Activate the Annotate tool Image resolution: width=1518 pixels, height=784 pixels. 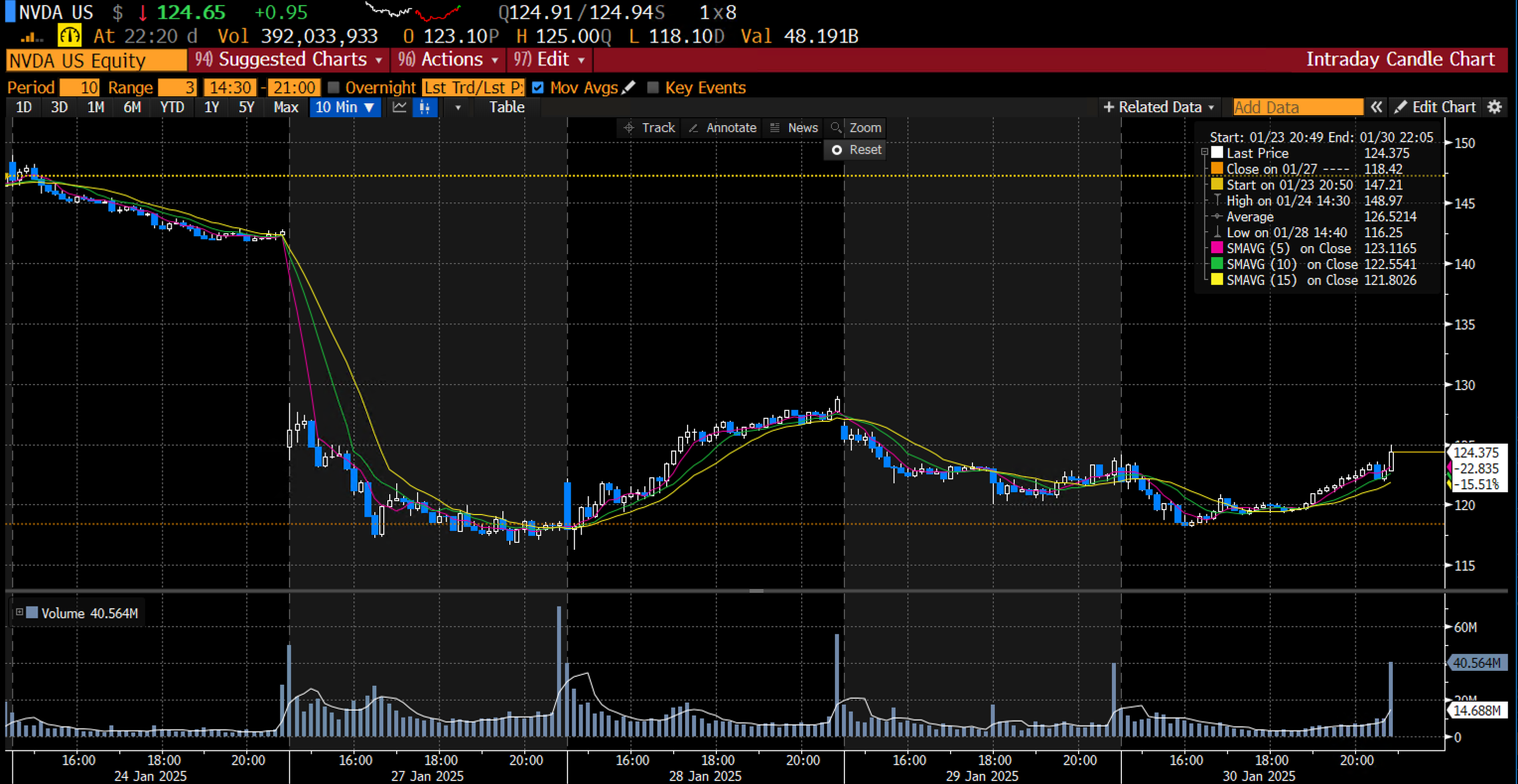point(722,128)
